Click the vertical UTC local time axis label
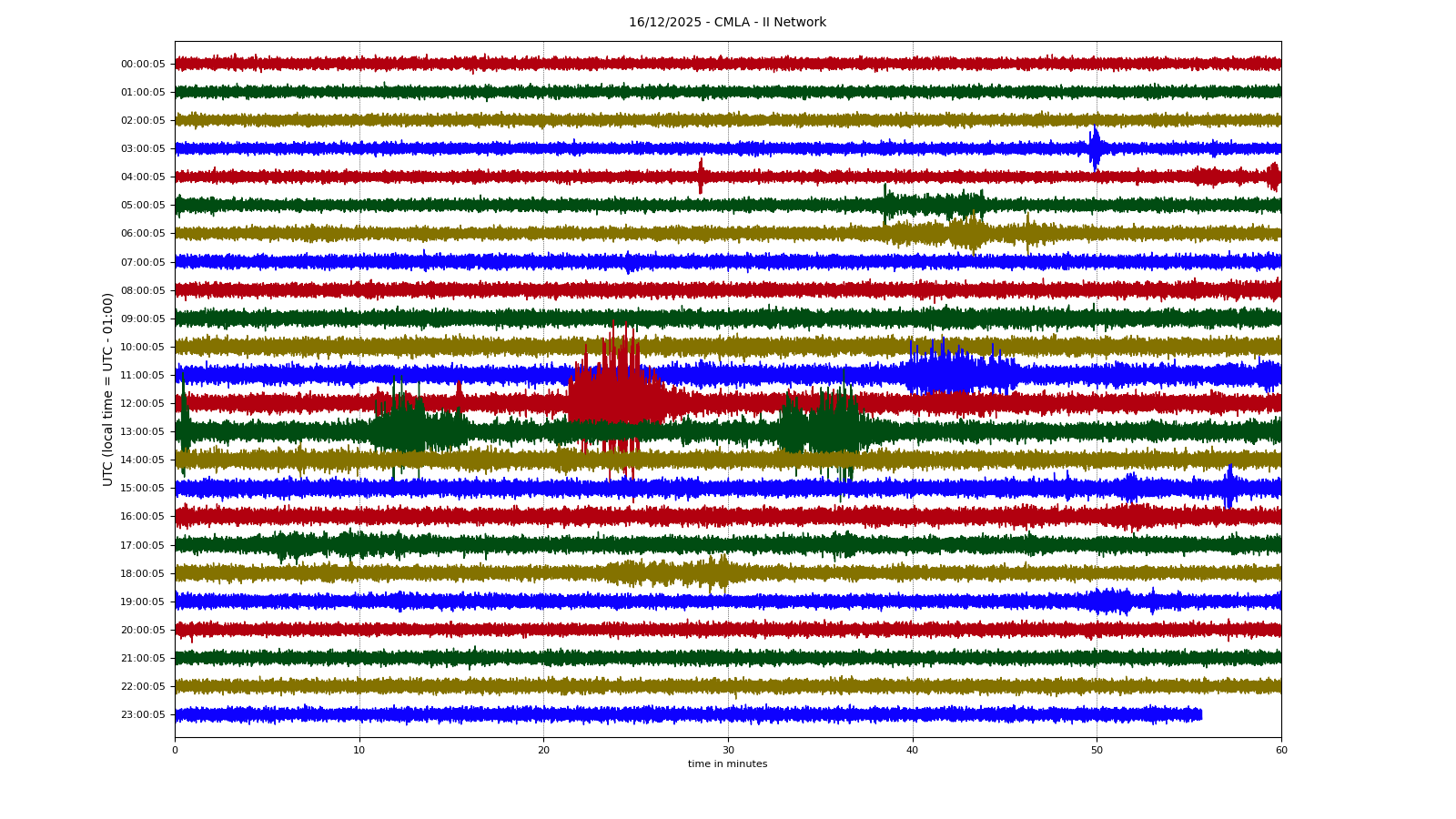This screenshot has height=819, width=1456. point(108,389)
